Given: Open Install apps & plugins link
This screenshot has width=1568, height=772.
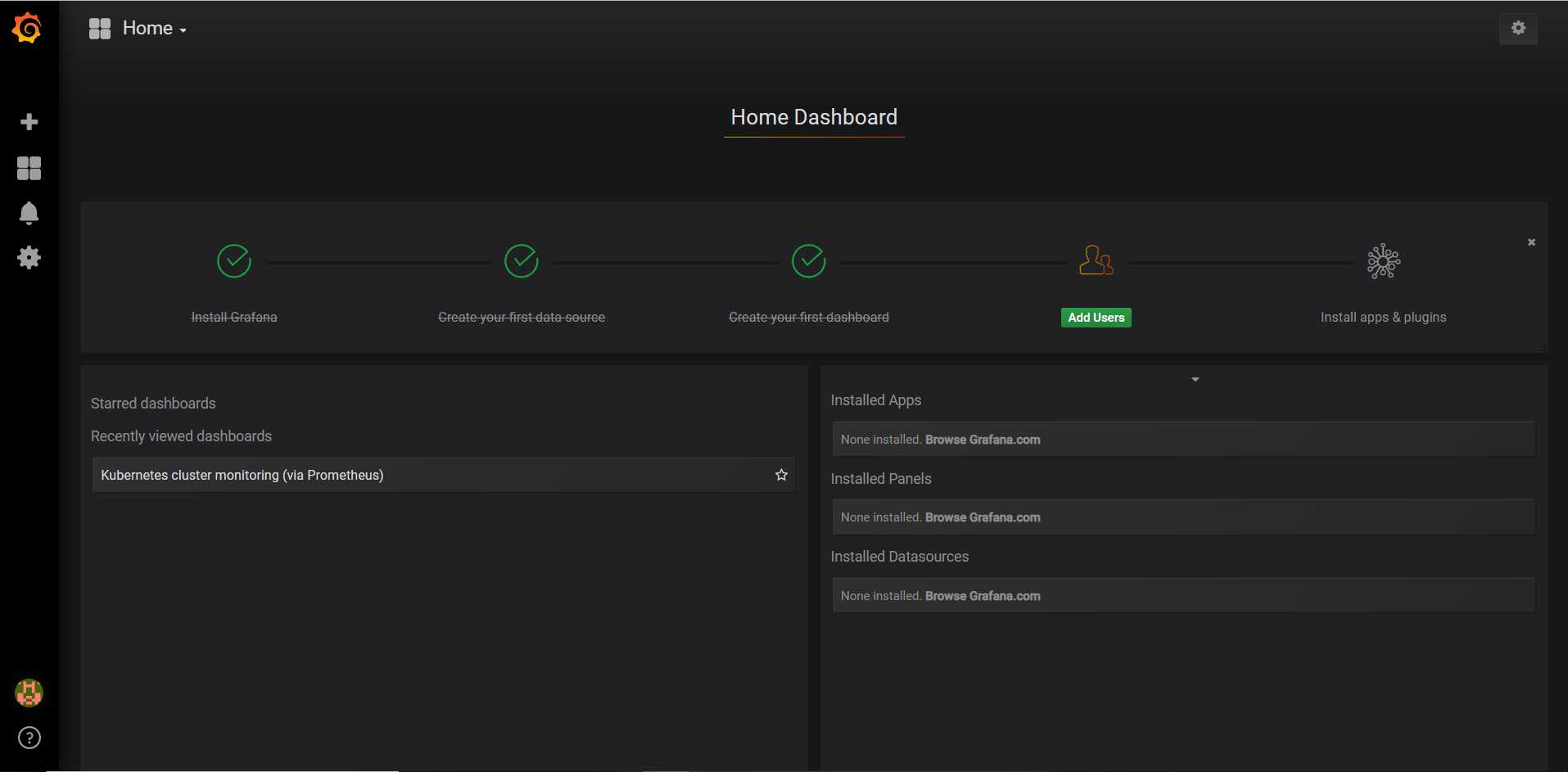Looking at the screenshot, I should coord(1384,318).
